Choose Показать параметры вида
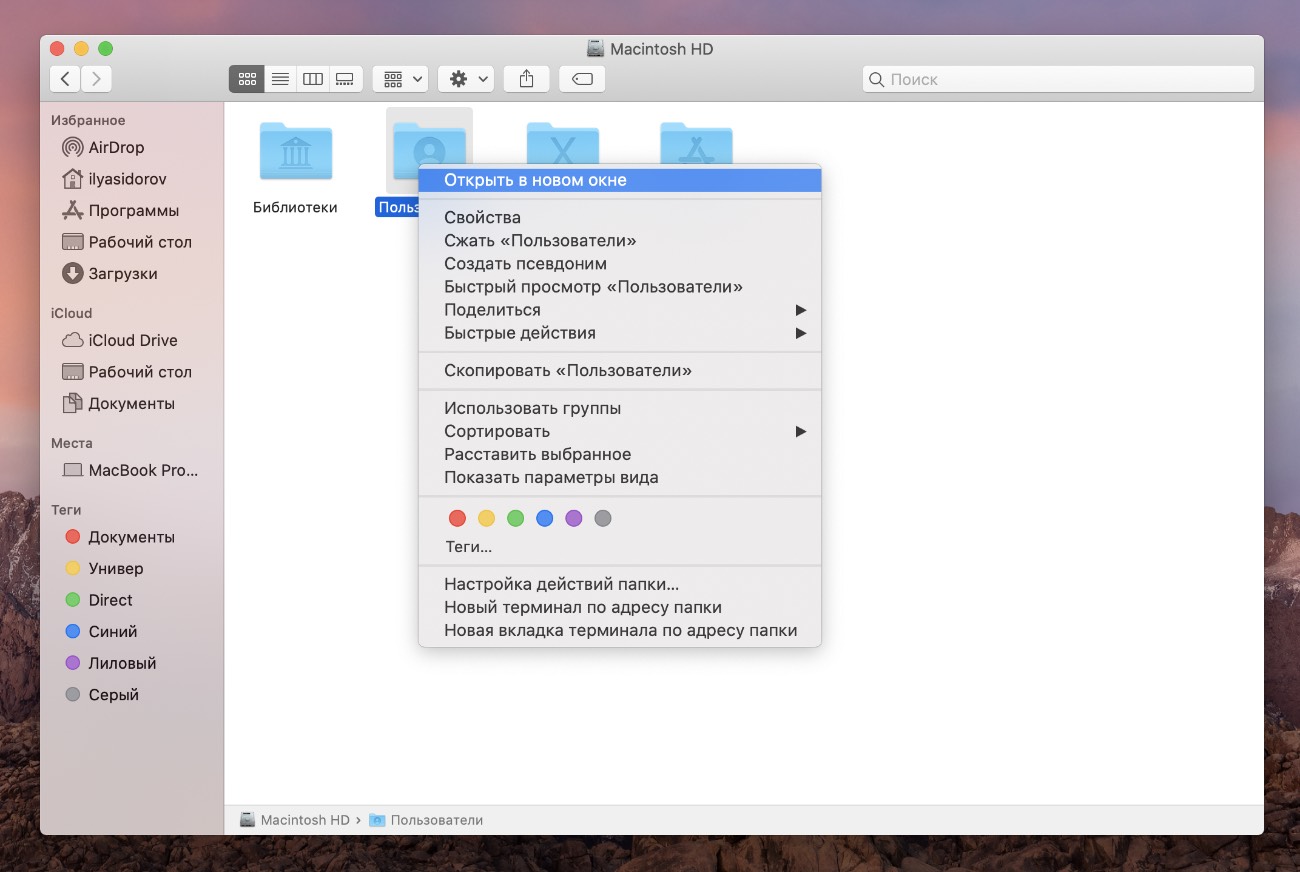1300x872 pixels. [x=620, y=477]
